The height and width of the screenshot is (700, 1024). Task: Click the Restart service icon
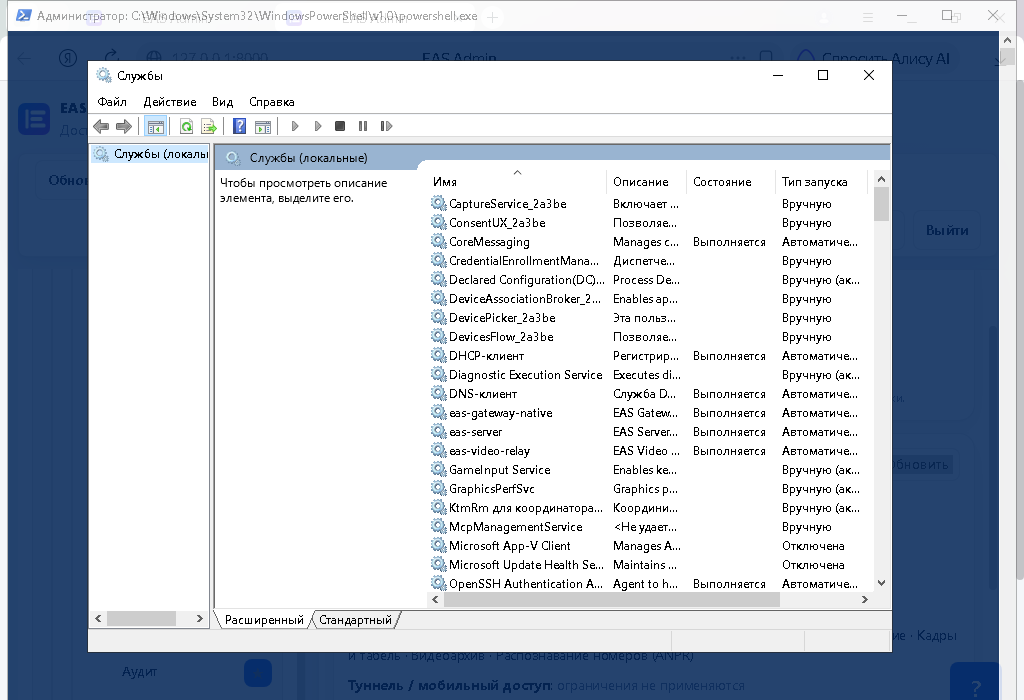tap(386, 126)
